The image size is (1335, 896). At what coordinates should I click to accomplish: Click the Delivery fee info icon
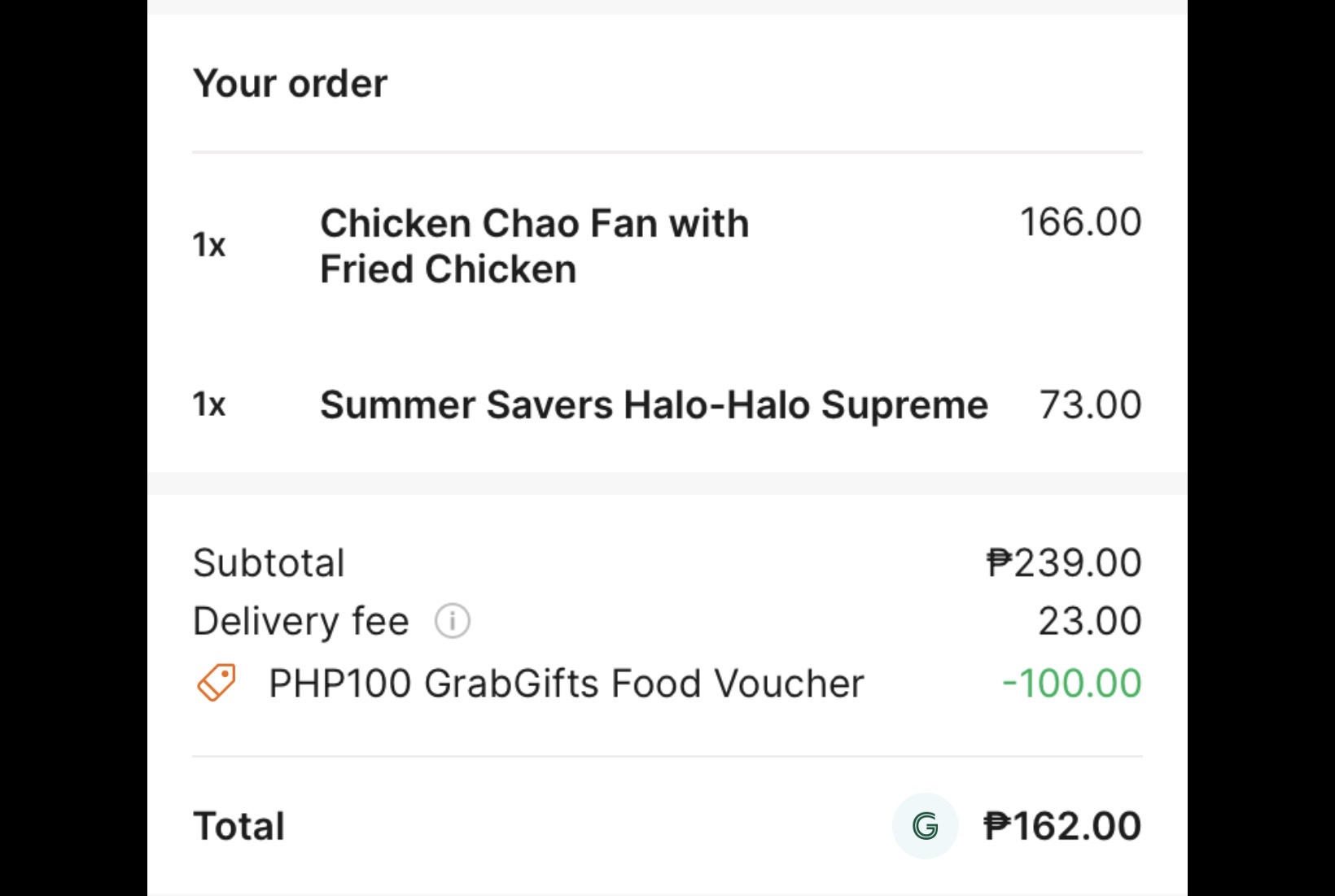tap(452, 622)
